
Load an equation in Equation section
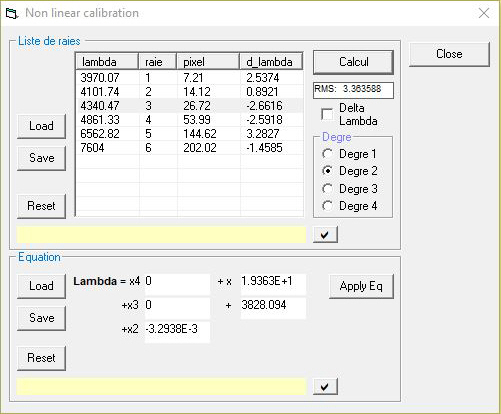[41, 286]
